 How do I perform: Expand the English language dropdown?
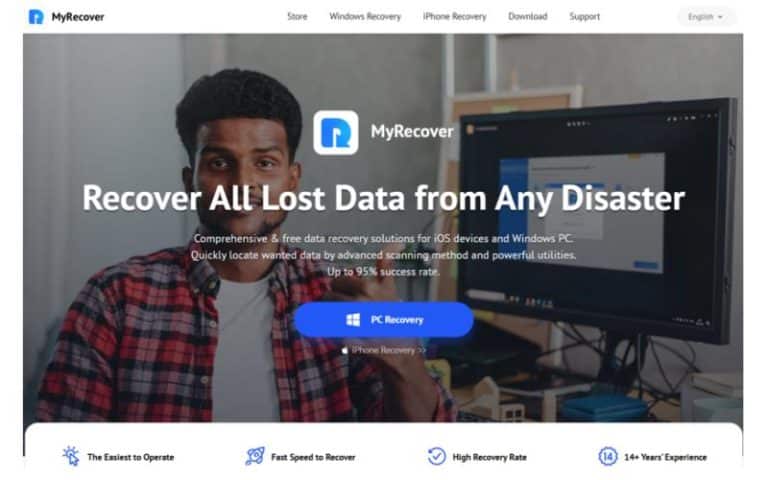(x=706, y=17)
